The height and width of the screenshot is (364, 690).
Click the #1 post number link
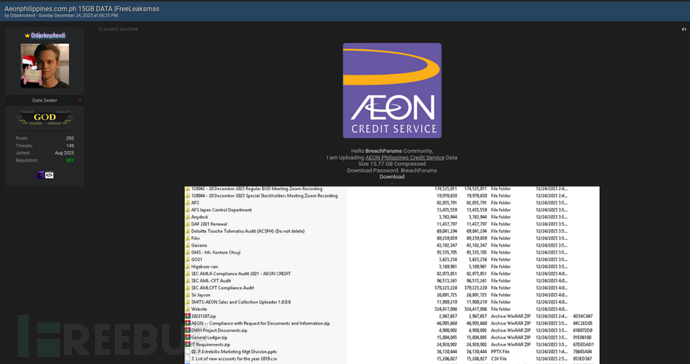click(x=684, y=29)
